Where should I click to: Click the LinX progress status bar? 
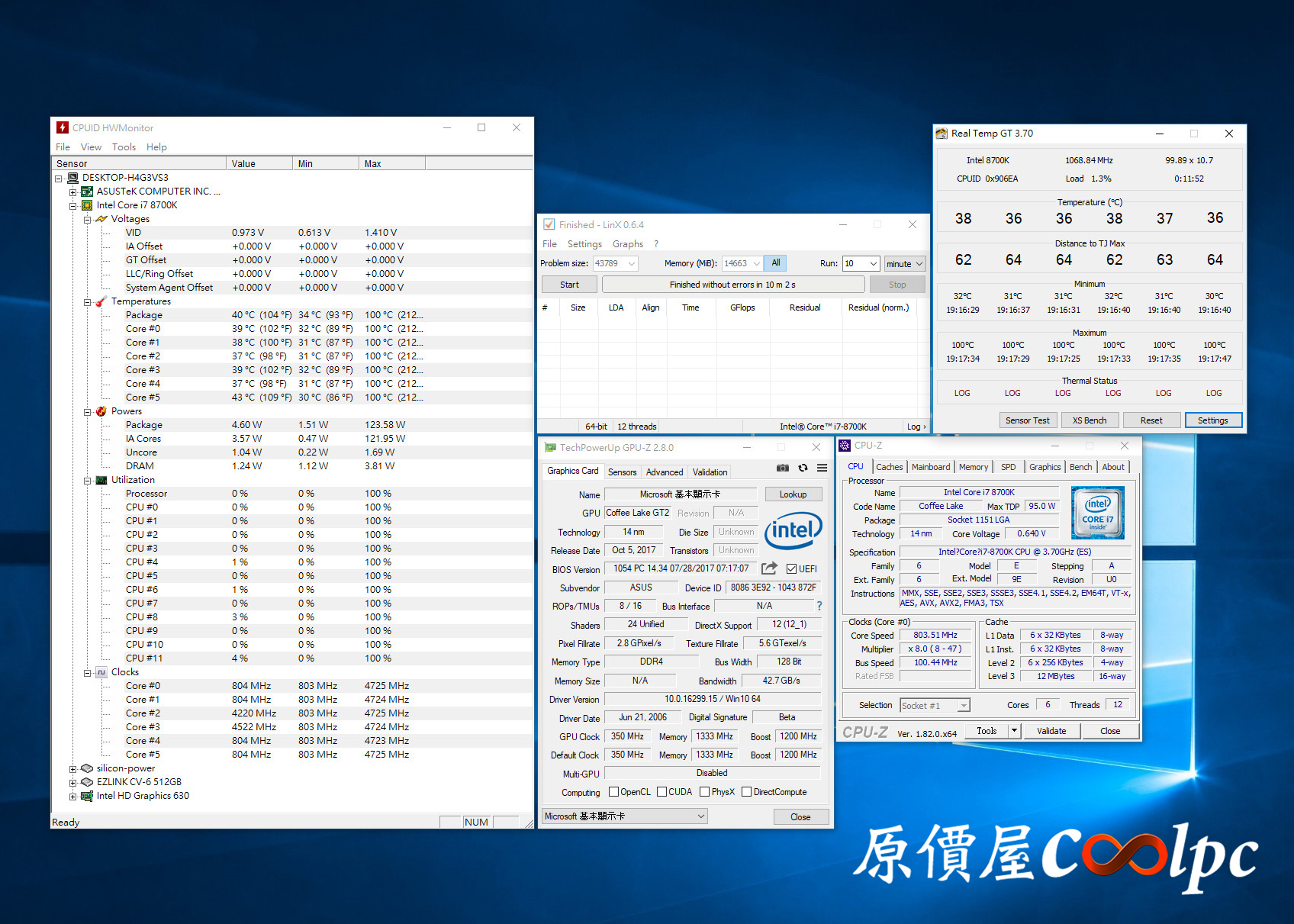click(732, 285)
